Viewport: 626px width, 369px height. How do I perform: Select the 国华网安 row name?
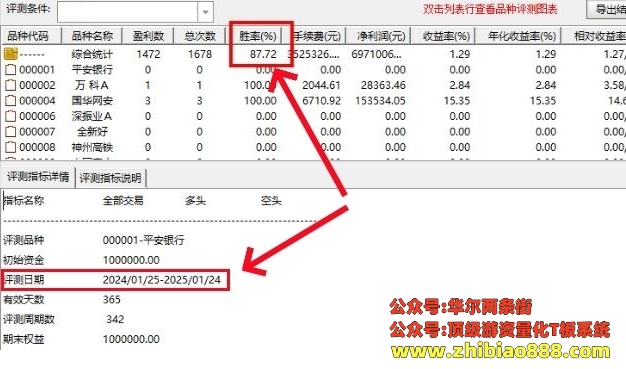click(92, 101)
